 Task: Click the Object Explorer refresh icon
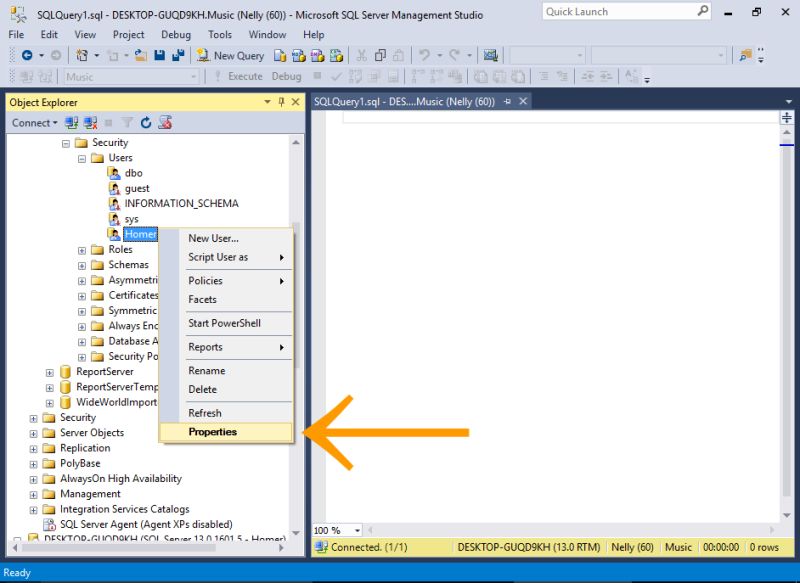coord(147,122)
